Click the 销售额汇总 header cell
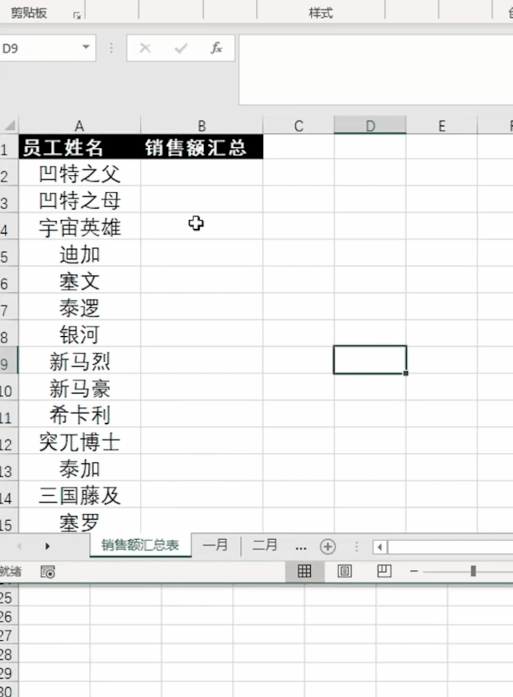The image size is (513, 697). point(202,147)
